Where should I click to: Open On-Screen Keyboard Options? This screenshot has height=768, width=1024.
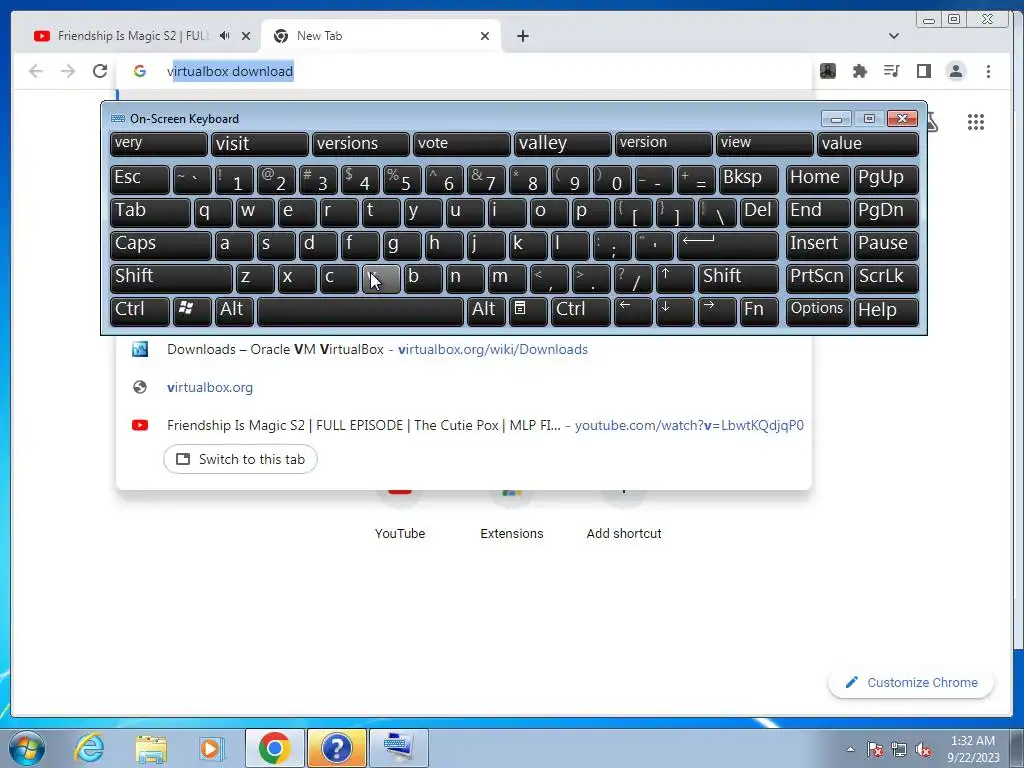click(x=818, y=312)
